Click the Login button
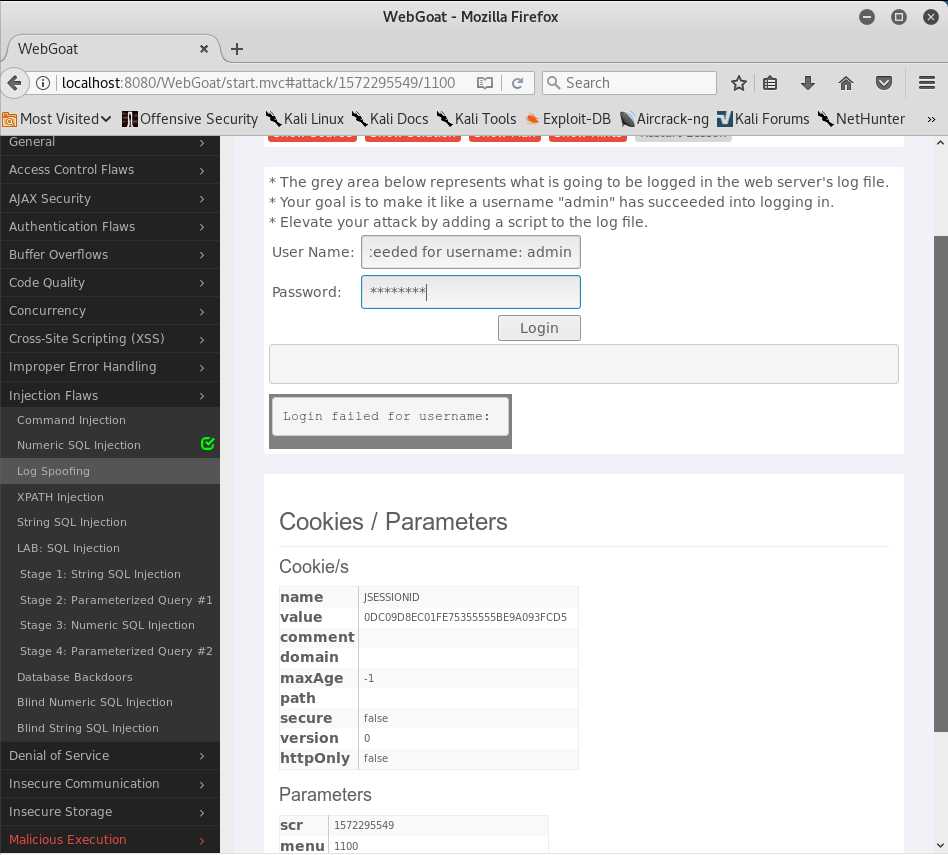This screenshot has height=855, width=948. point(539,328)
